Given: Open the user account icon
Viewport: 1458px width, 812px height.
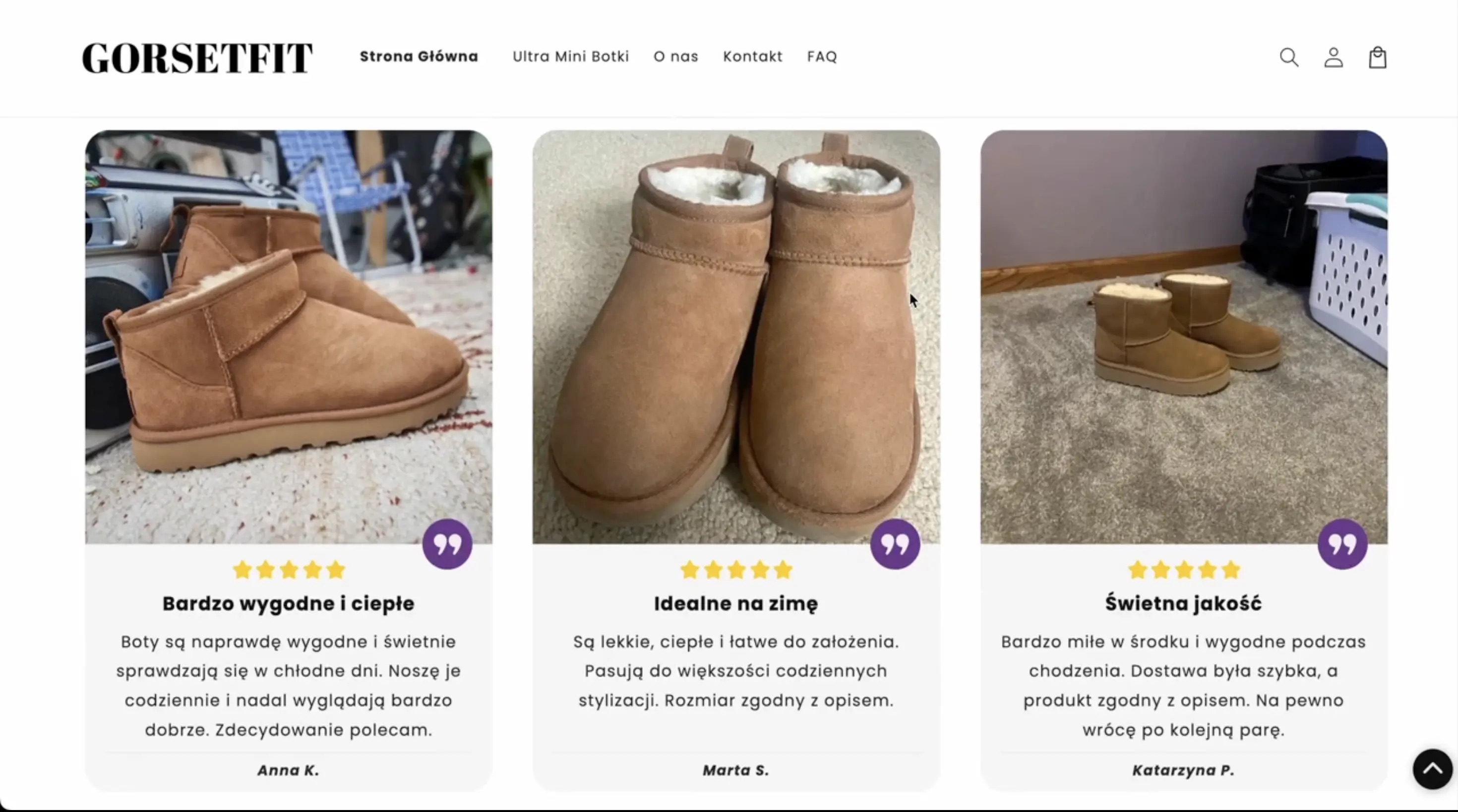Looking at the screenshot, I should [1334, 57].
